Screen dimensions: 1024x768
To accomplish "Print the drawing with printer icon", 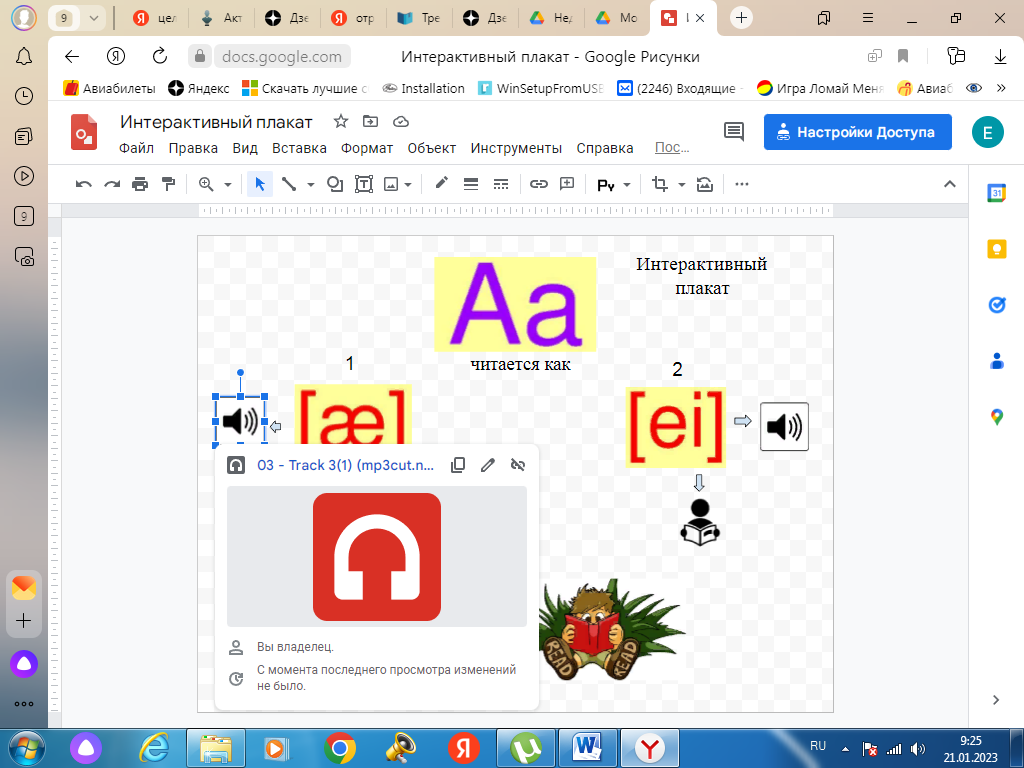I will [x=140, y=184].
